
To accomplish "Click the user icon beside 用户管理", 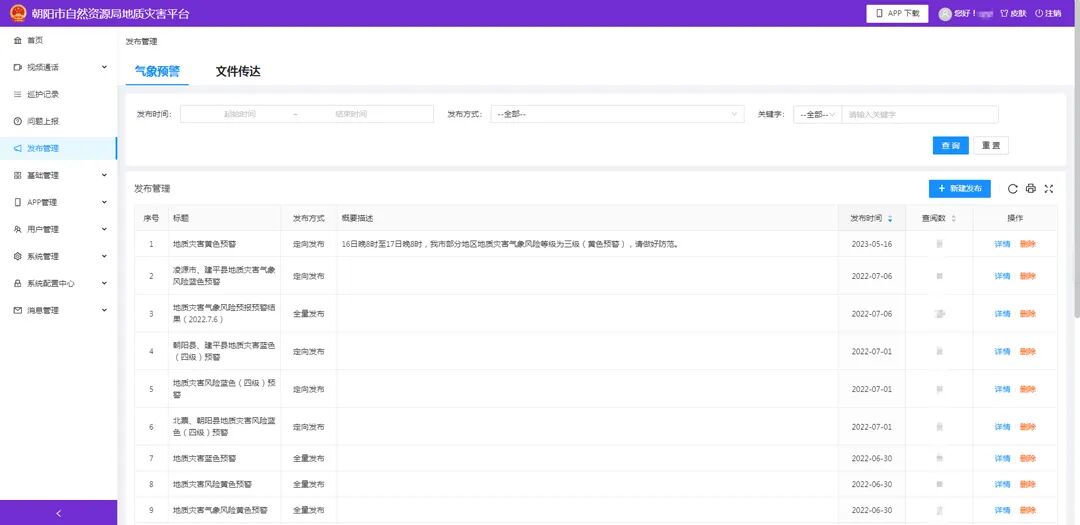I will tap(17, 229).
